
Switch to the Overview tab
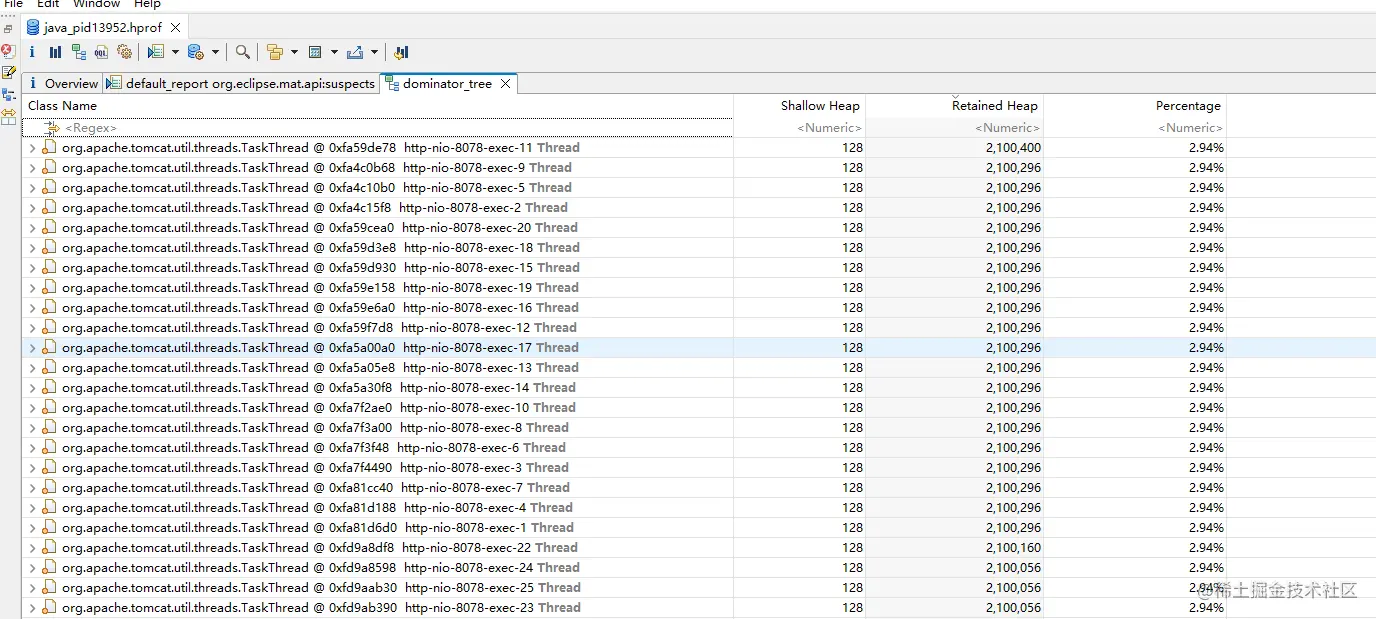click(63, 84)
